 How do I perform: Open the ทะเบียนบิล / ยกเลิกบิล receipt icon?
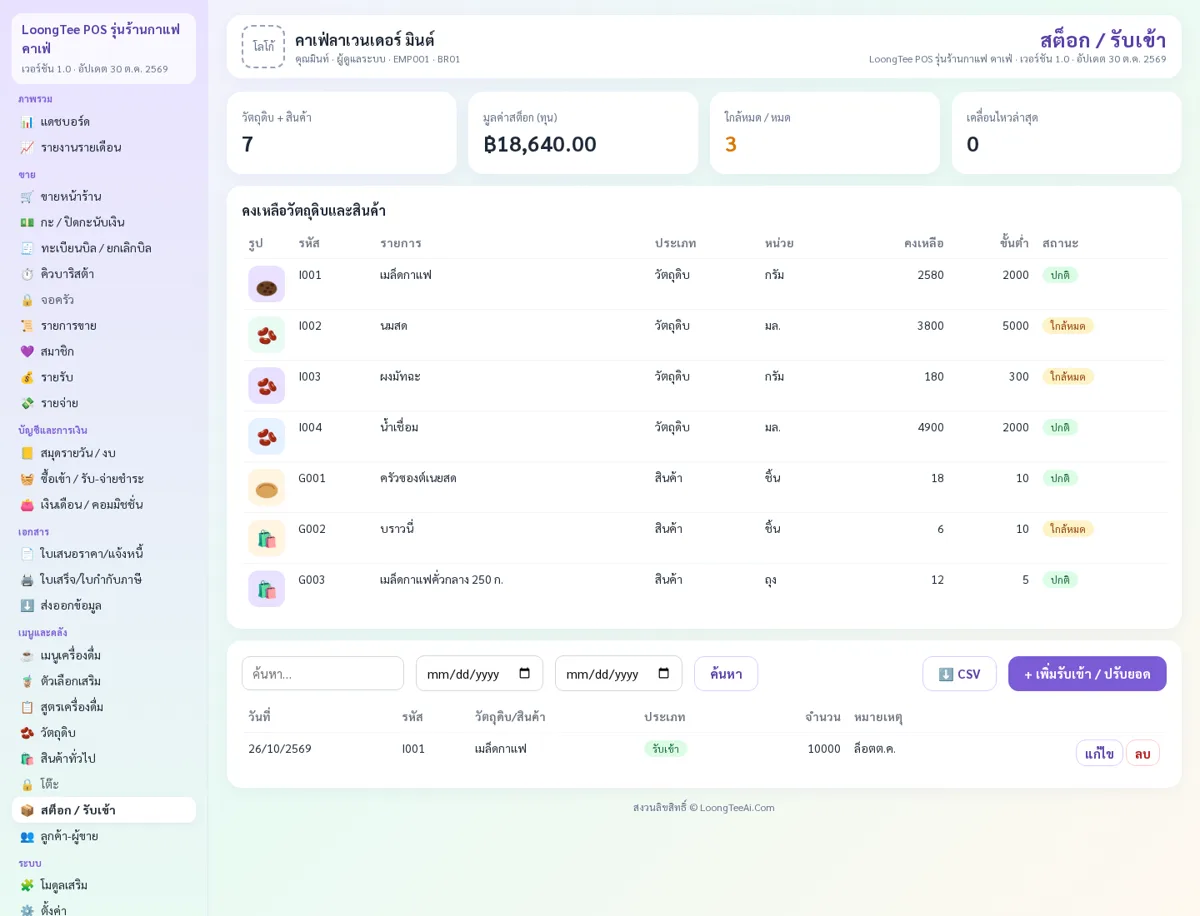coord(27,248)
